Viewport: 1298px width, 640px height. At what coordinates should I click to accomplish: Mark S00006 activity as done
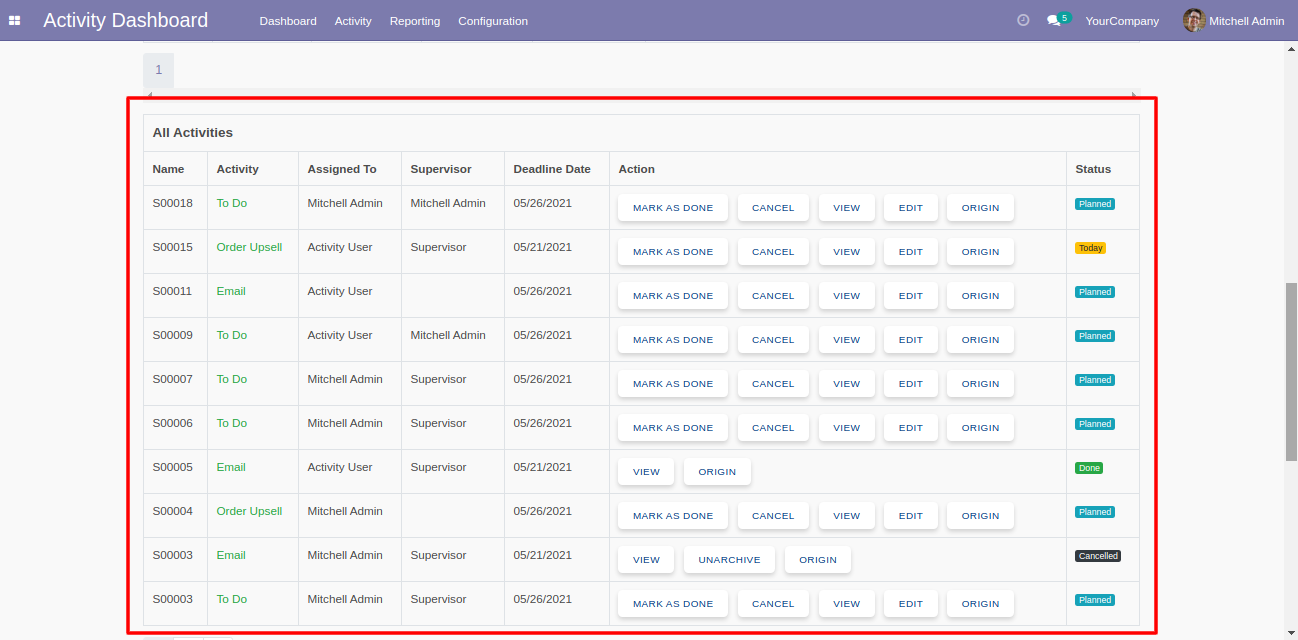[x=673, y=428]
